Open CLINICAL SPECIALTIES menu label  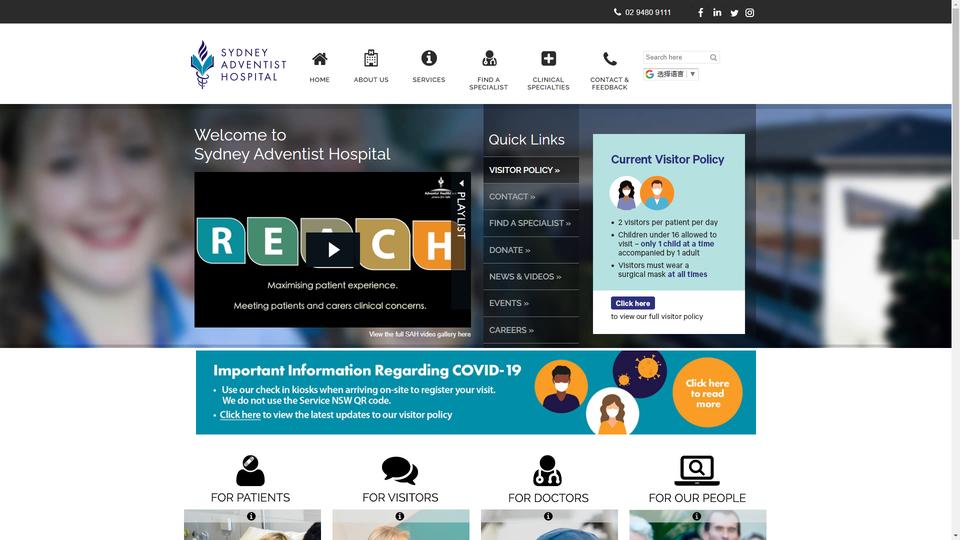[549, 83]
